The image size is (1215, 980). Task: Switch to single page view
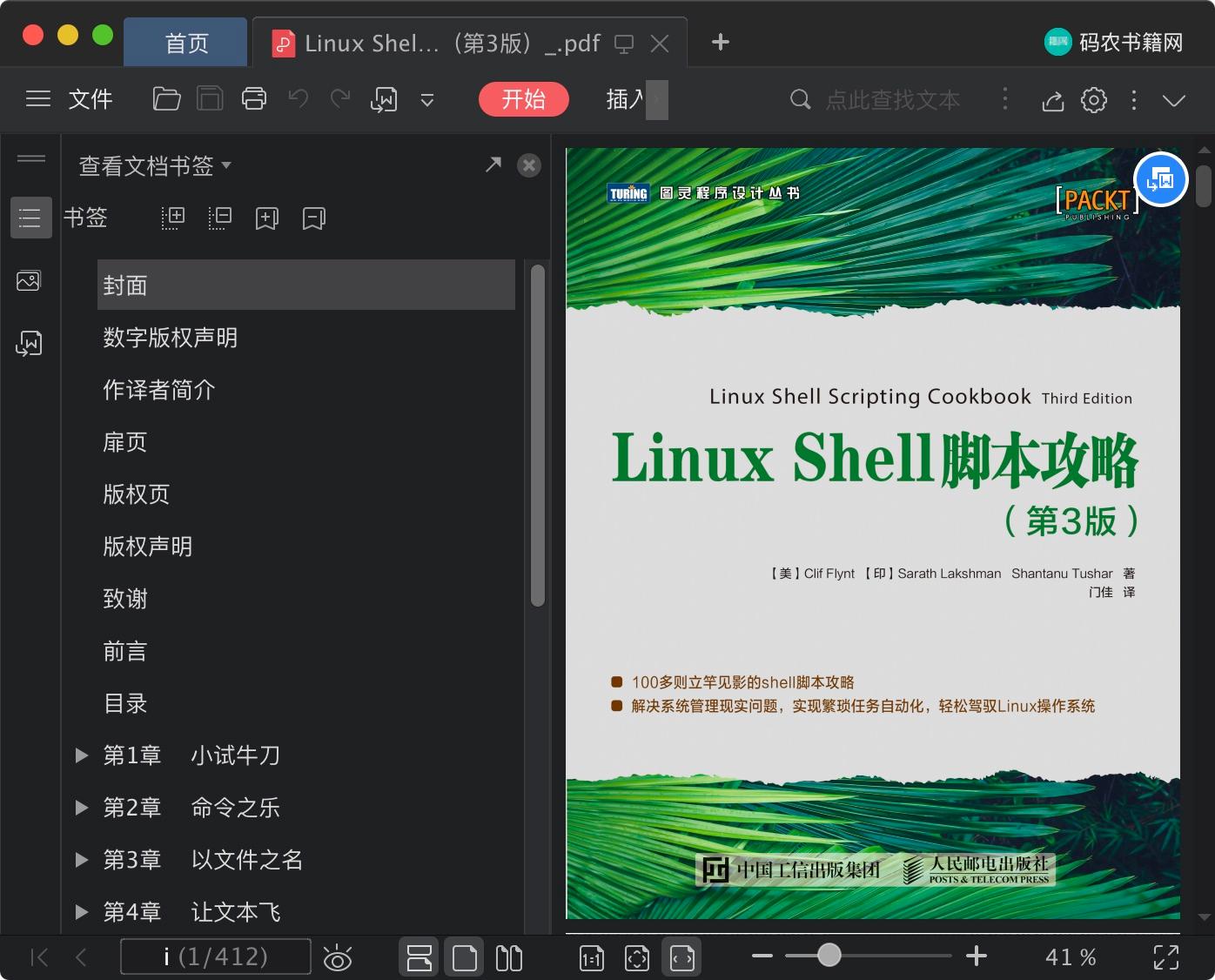(465, 957)
